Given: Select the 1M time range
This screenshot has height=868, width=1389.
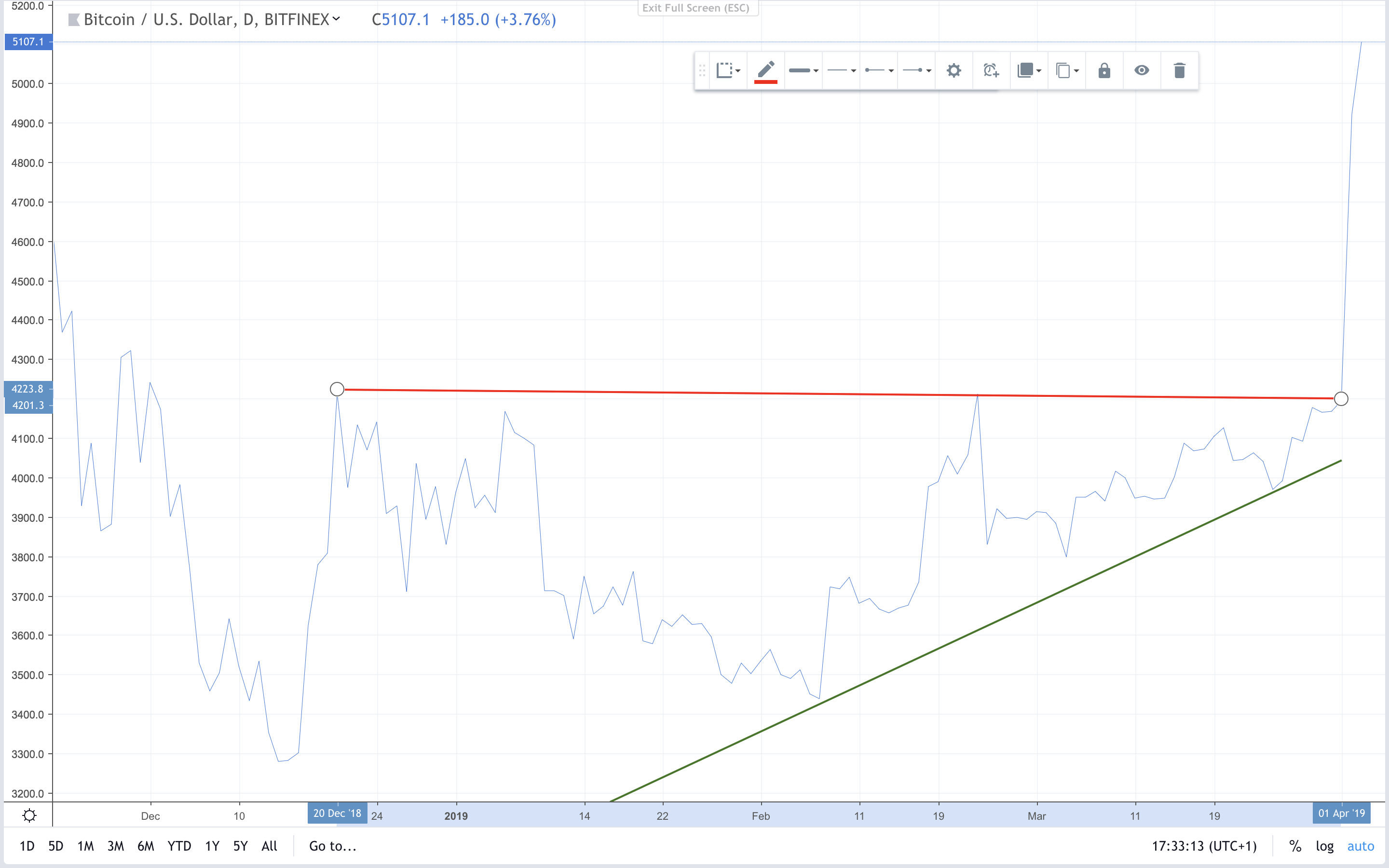Looking at the screenshot, I should (85, 846).
